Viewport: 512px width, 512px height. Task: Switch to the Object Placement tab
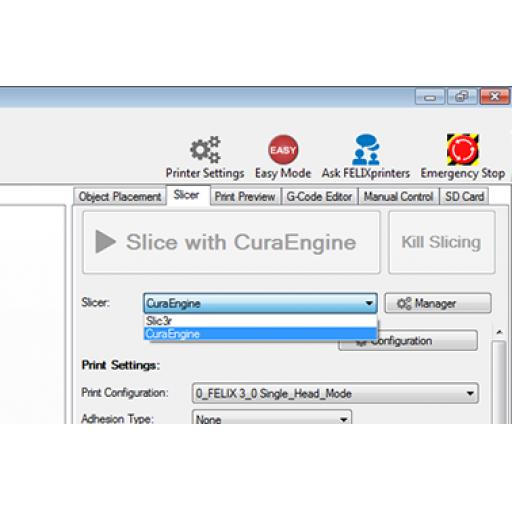120,197
